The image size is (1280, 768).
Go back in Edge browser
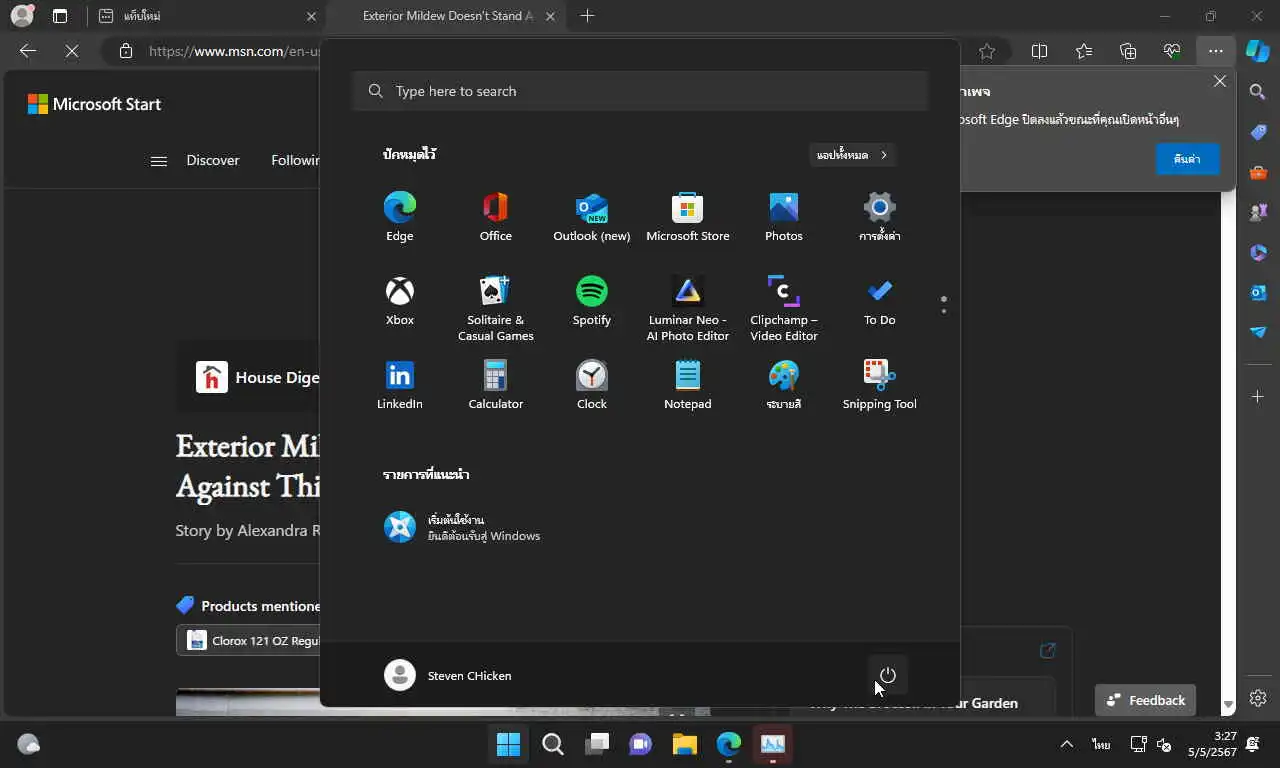28,51
